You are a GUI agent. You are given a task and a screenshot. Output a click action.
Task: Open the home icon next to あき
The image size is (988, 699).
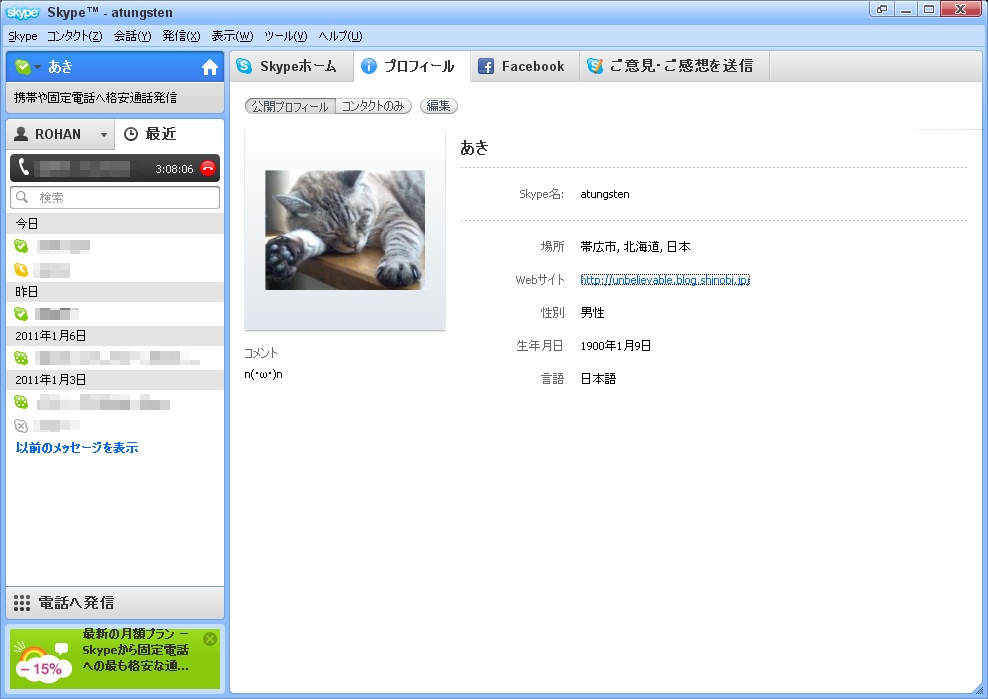click(x=210, y=67)
